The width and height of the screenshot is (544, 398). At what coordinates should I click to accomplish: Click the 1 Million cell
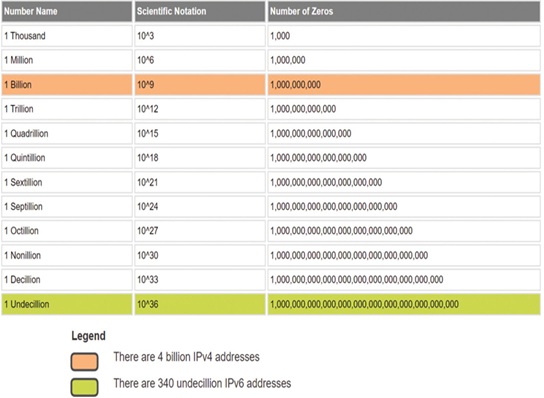click(67, 60)
